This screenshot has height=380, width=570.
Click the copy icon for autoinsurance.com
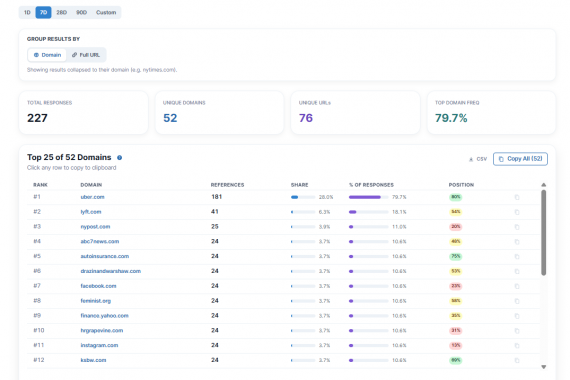517,256
